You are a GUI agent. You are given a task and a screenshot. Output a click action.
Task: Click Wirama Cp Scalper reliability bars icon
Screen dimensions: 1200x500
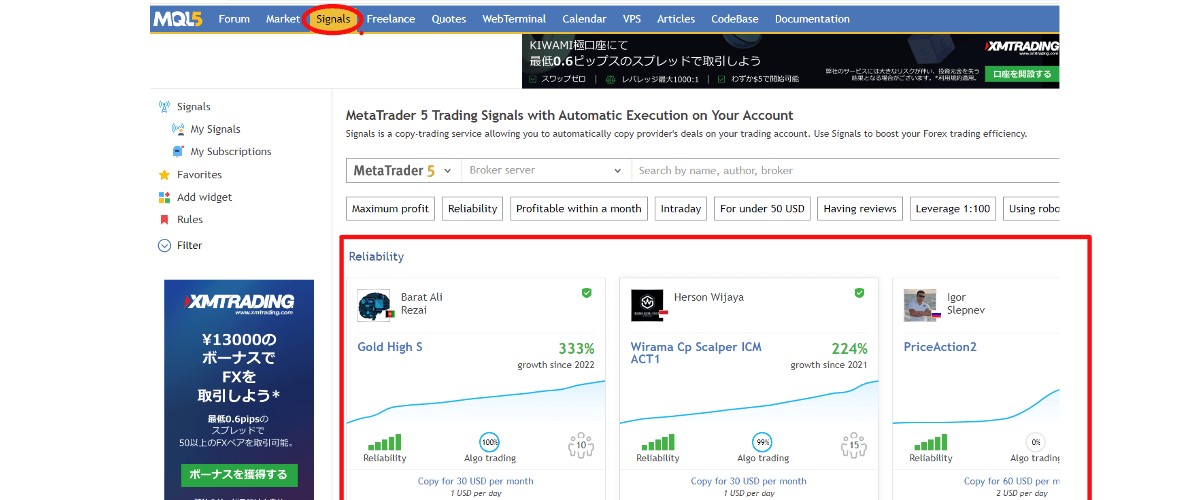657,442
